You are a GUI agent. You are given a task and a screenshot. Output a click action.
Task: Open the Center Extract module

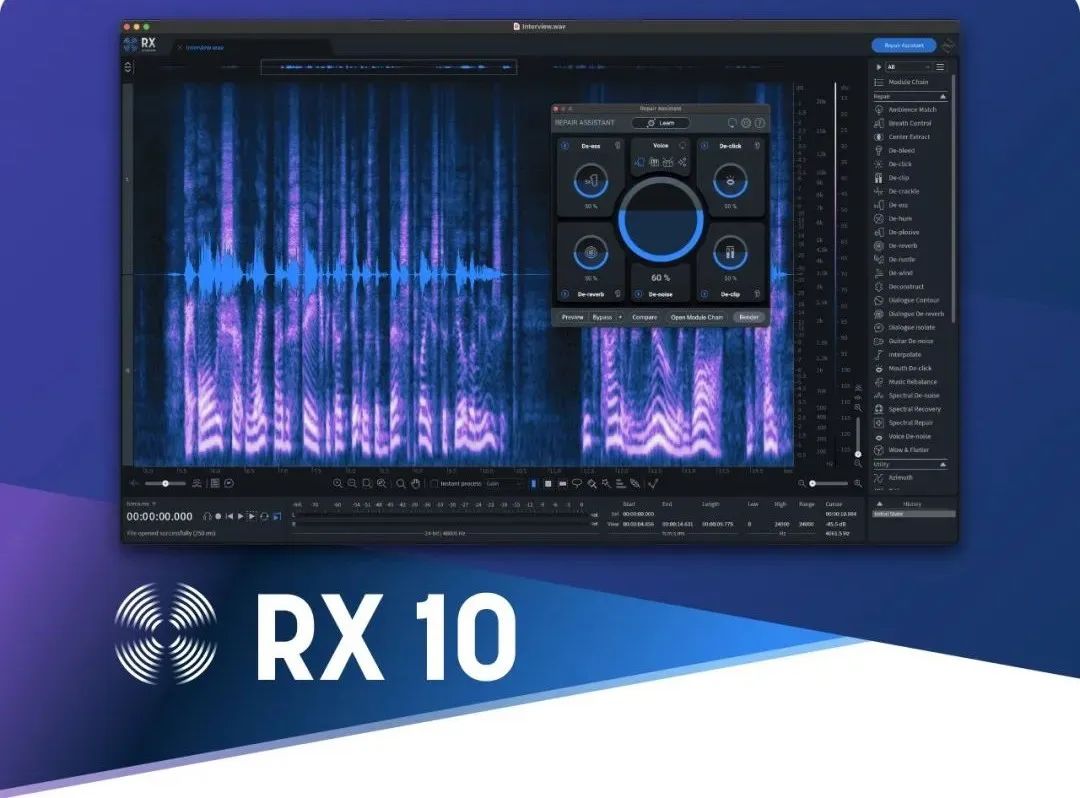[x=902, y=137]
